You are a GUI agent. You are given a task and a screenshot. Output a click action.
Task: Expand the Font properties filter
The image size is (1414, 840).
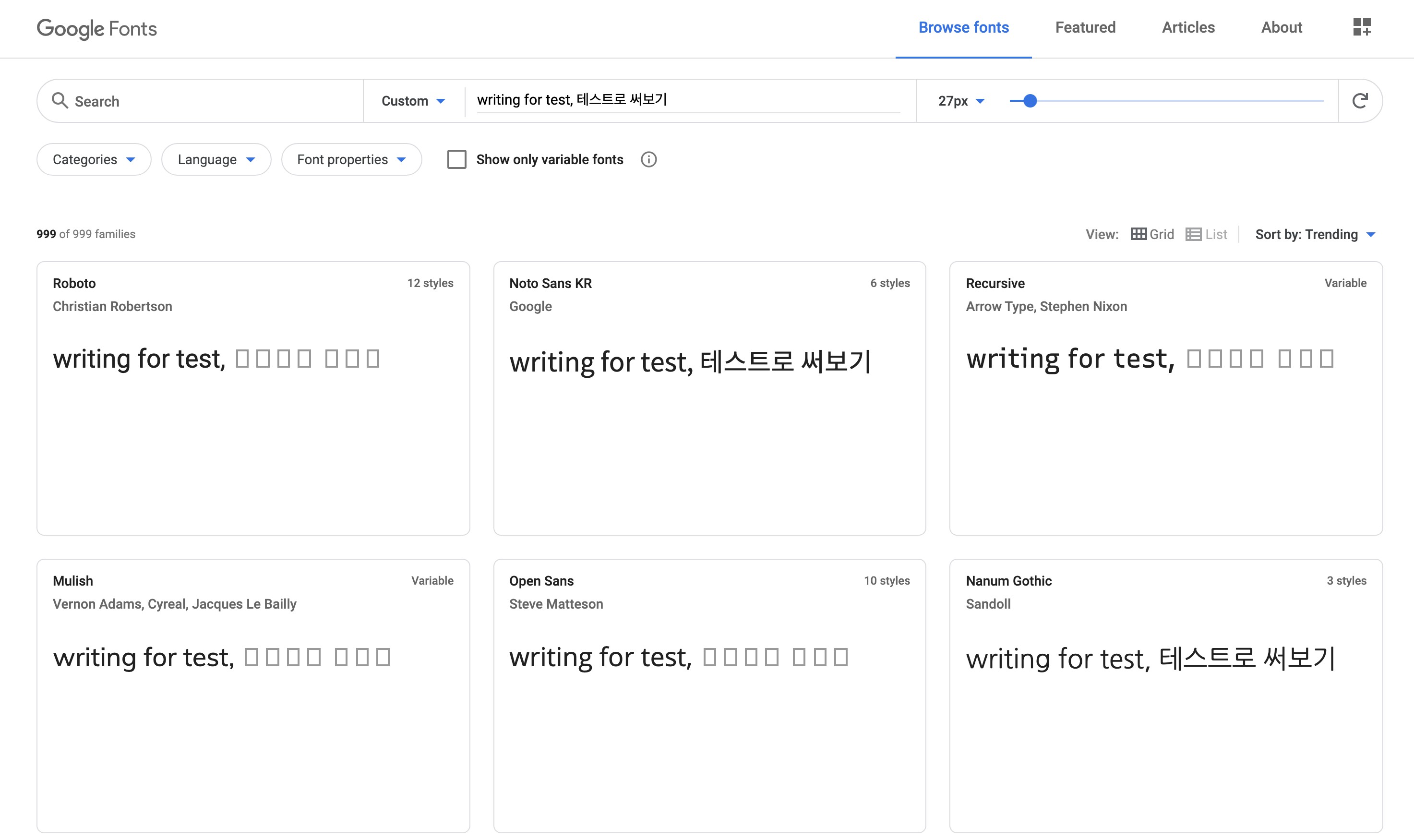tap(351, 160)
